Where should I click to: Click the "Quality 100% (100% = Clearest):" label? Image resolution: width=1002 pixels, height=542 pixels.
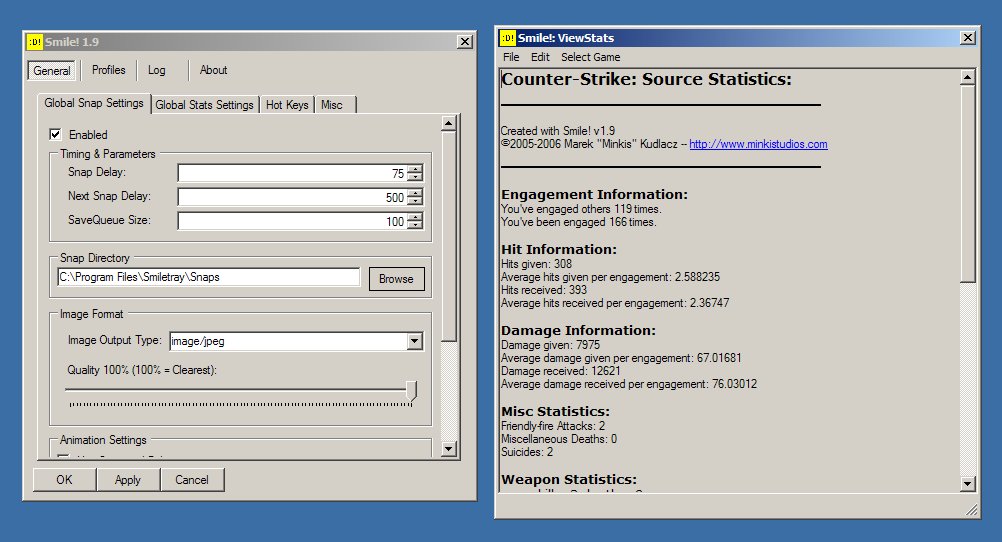[142, 370]
